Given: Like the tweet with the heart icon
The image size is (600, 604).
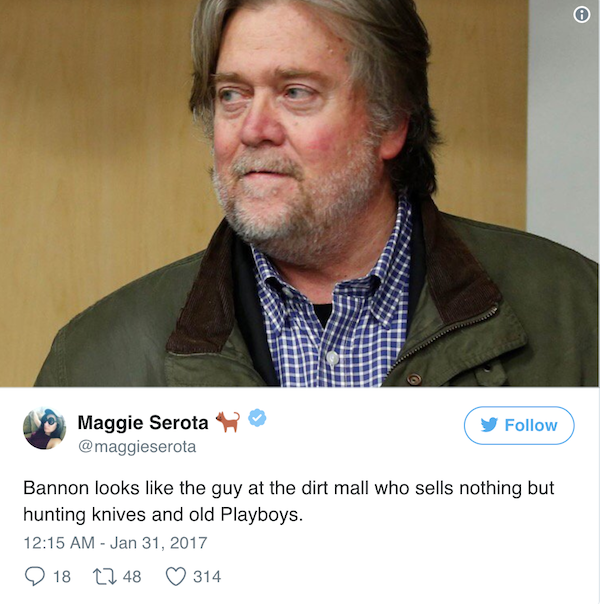Looking at the screenshot, I should point(177,576).
